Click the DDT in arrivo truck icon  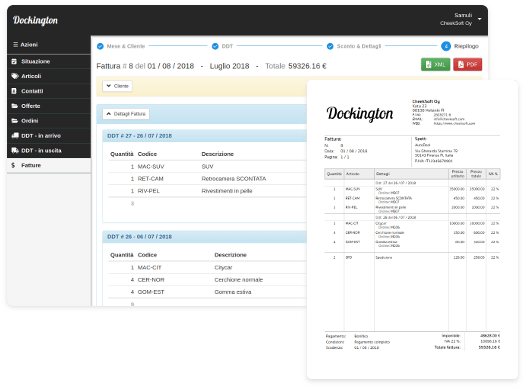[x=15, y=136]
